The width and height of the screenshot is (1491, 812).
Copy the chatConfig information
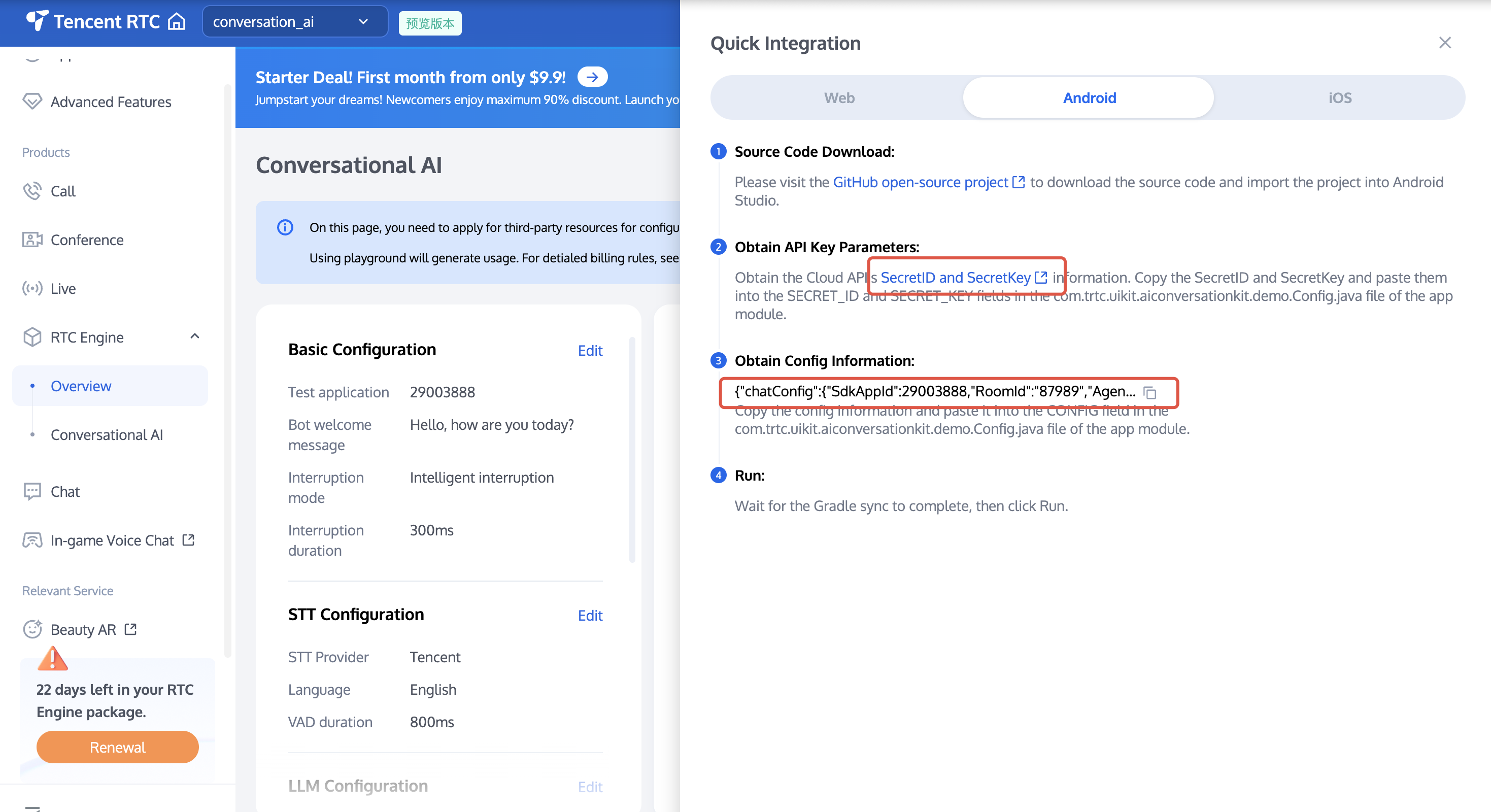pyautogui.click(x=1149, y=393)
